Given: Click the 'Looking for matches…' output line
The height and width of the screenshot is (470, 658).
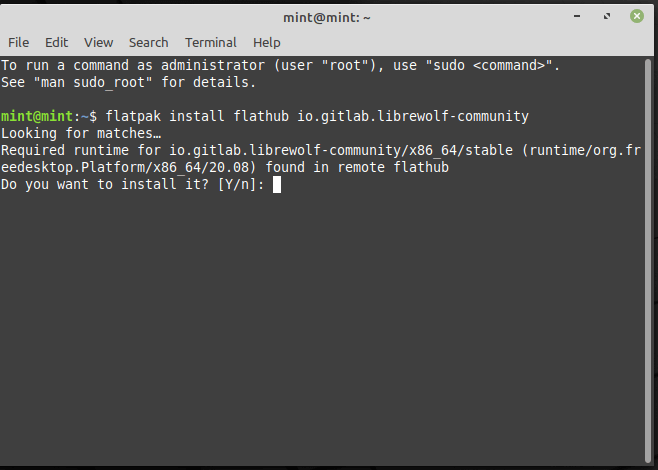Looking at the screenshot, I should (81, 133).
